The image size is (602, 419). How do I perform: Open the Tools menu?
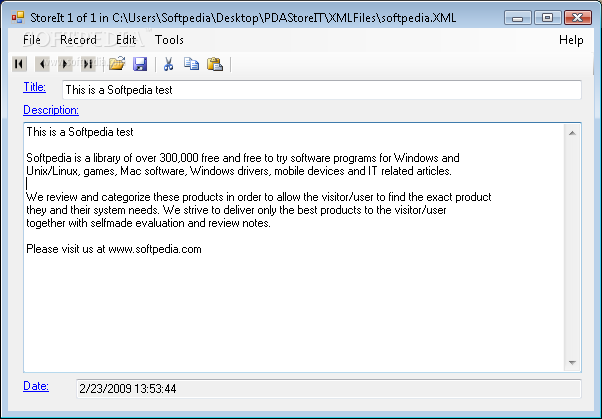point(169,40)
